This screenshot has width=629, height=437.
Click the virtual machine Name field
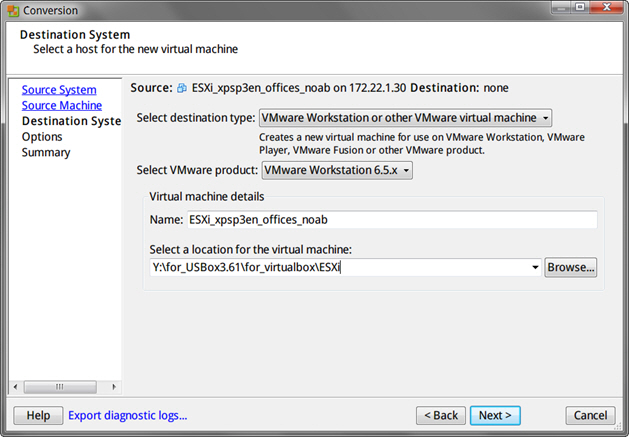390,220
